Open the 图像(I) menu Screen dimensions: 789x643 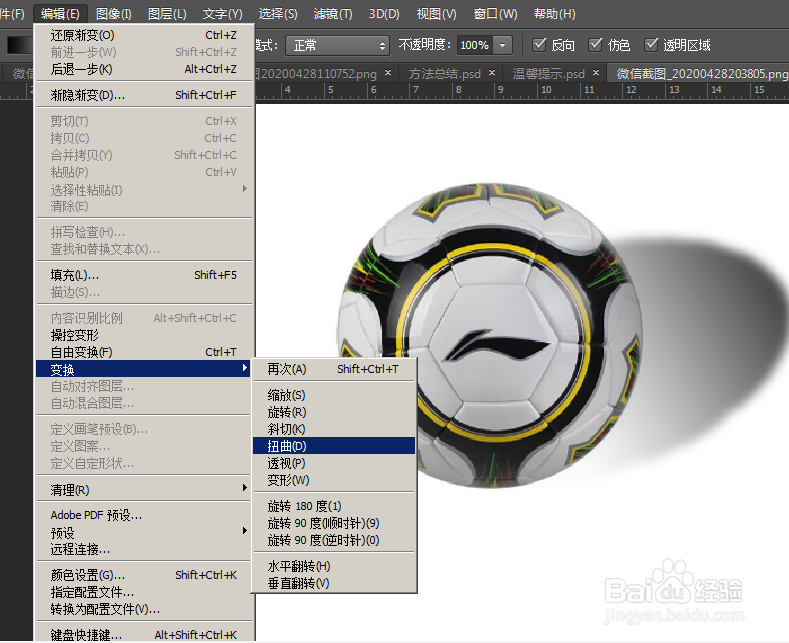[x=114, y=14]
